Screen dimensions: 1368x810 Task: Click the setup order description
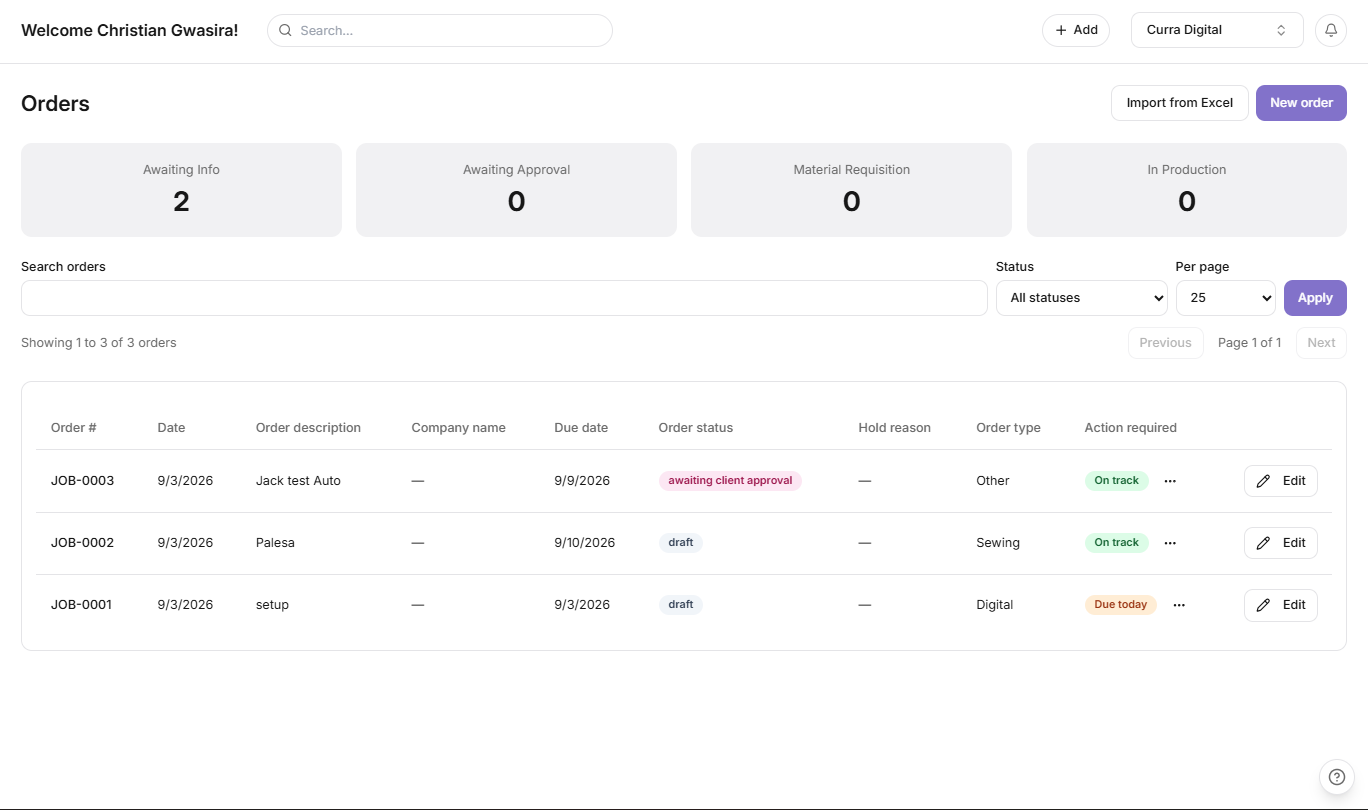point(272,605)
